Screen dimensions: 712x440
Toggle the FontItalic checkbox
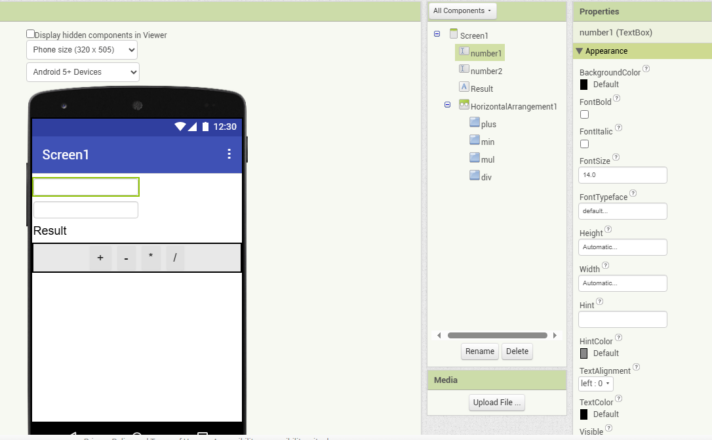click(x=584, y=144)
